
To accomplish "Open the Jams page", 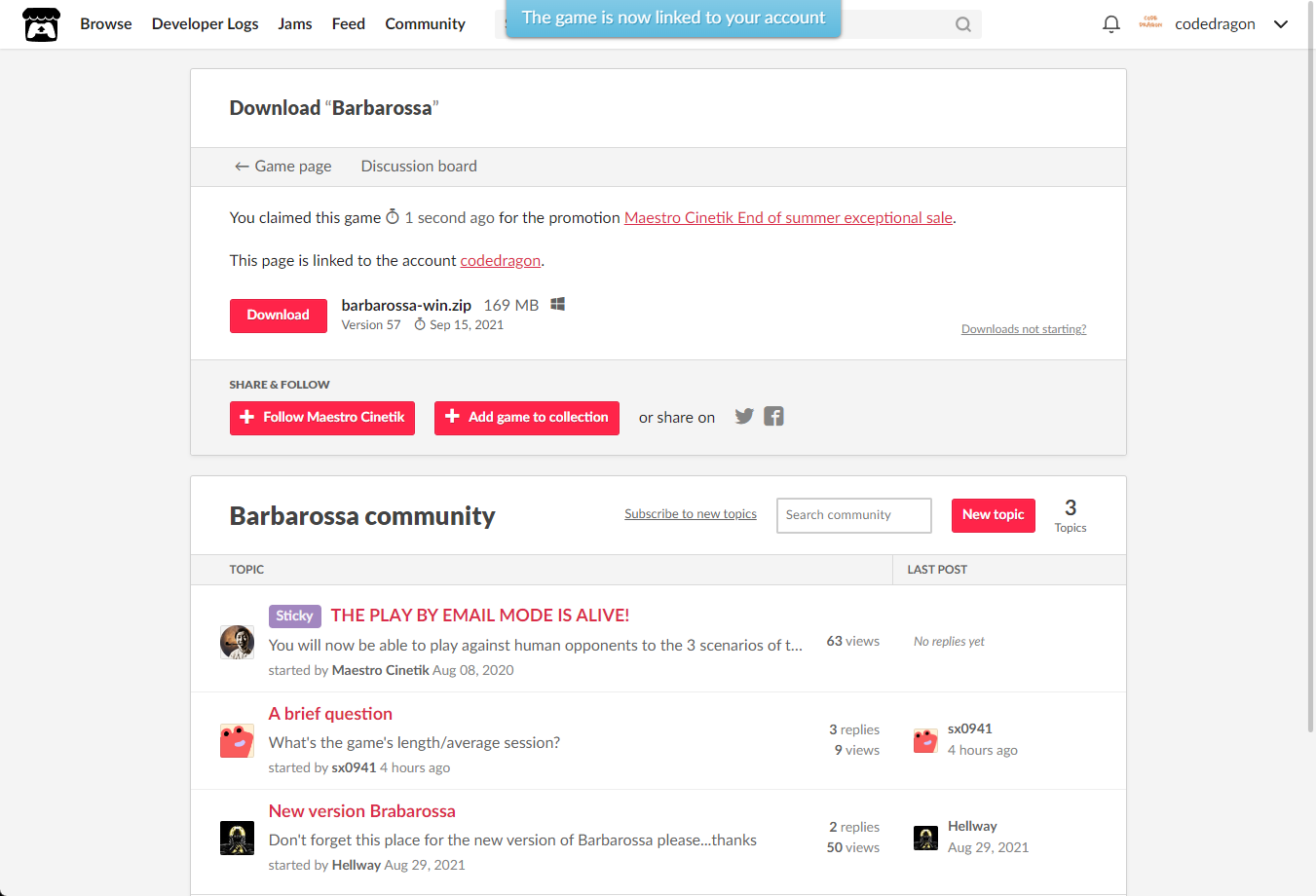I will (295, 24).
